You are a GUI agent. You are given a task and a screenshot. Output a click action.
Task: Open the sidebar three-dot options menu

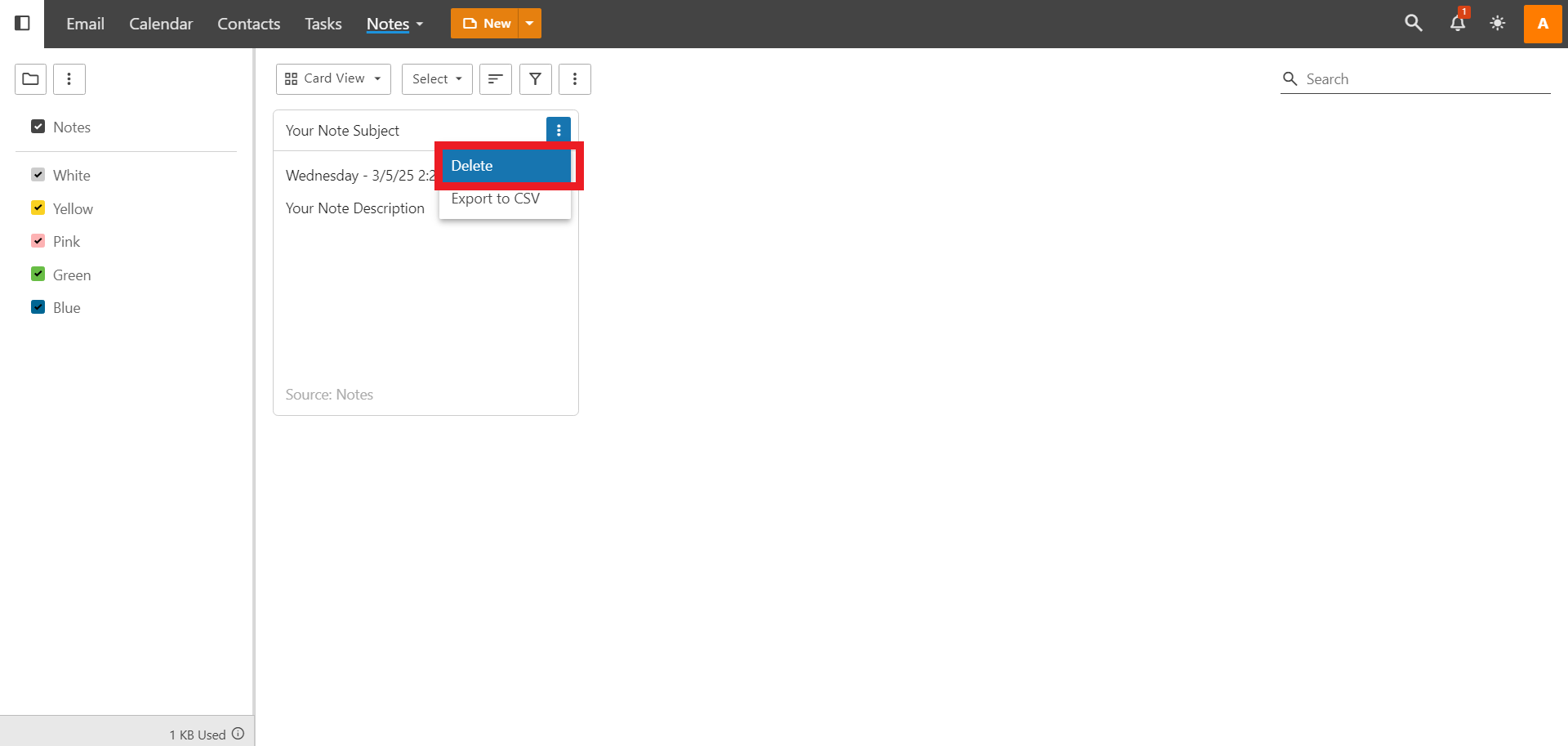69,79
